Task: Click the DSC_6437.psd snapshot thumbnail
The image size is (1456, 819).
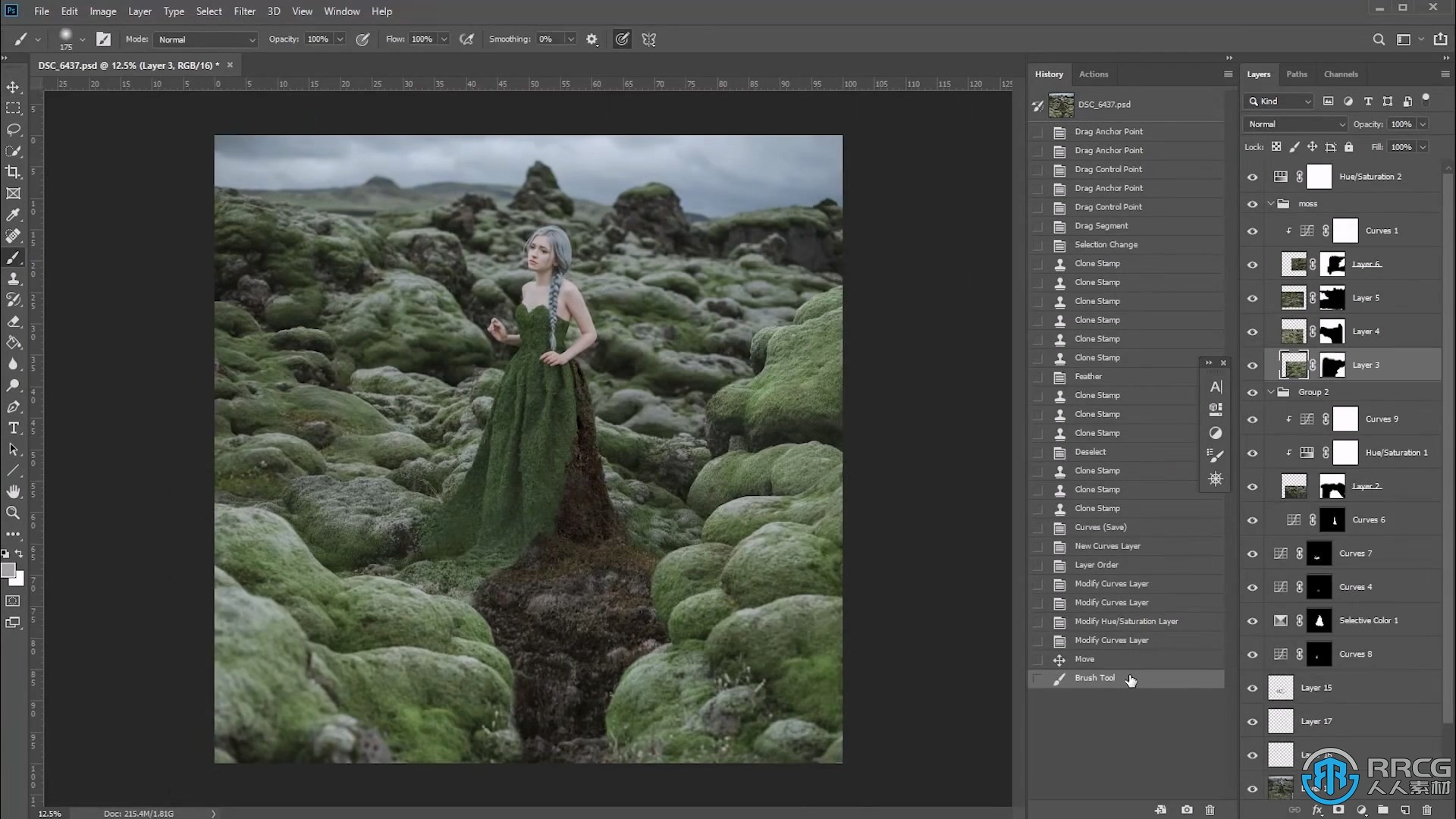Action: coord(1061,105)
